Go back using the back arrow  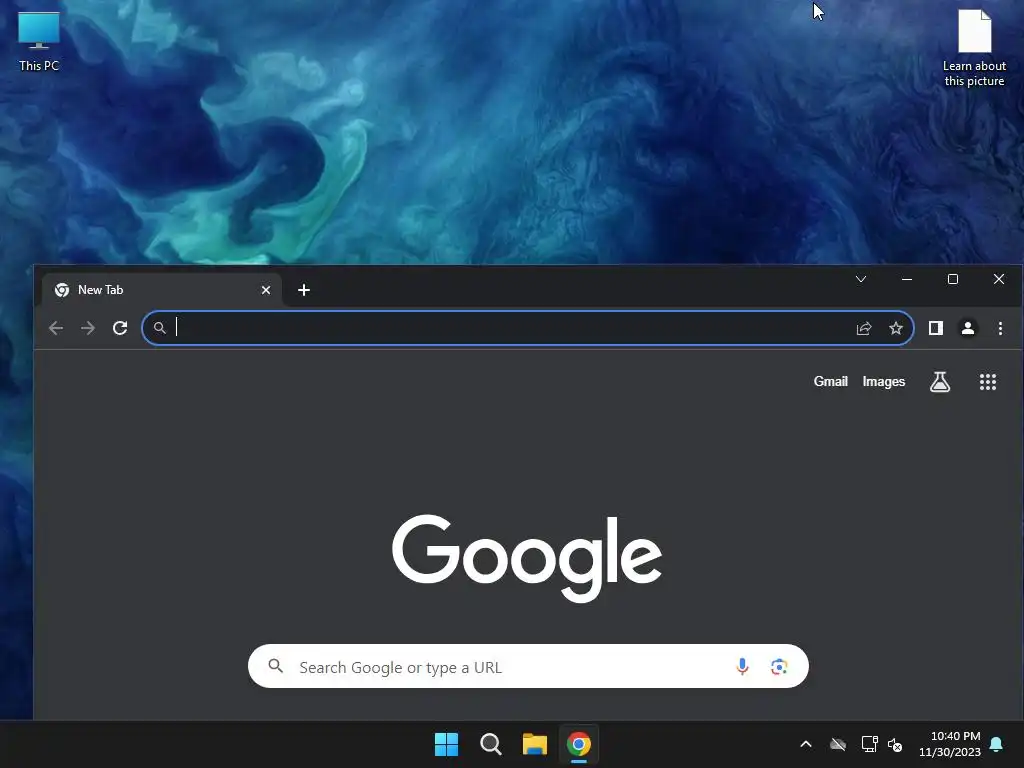click(56, 328)
